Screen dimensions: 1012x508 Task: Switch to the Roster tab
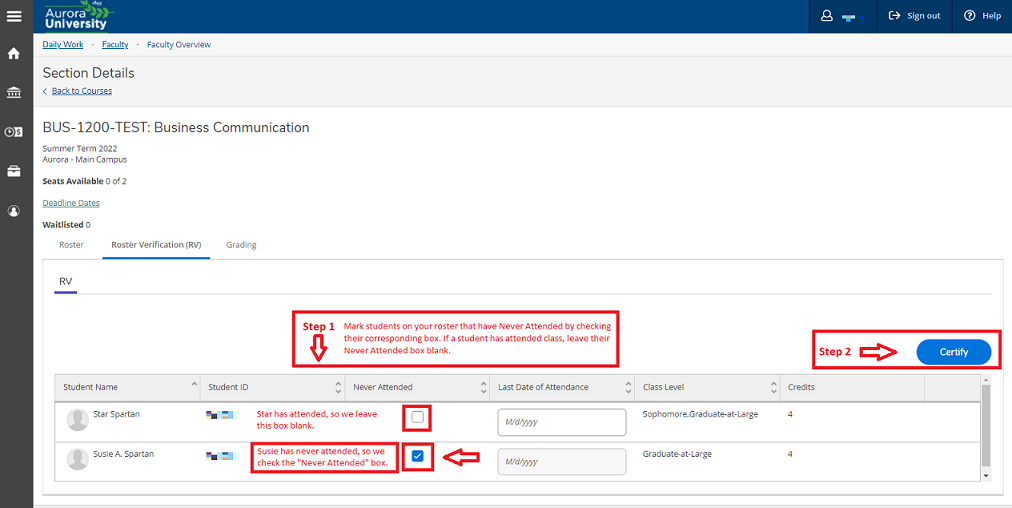[71, 245]
